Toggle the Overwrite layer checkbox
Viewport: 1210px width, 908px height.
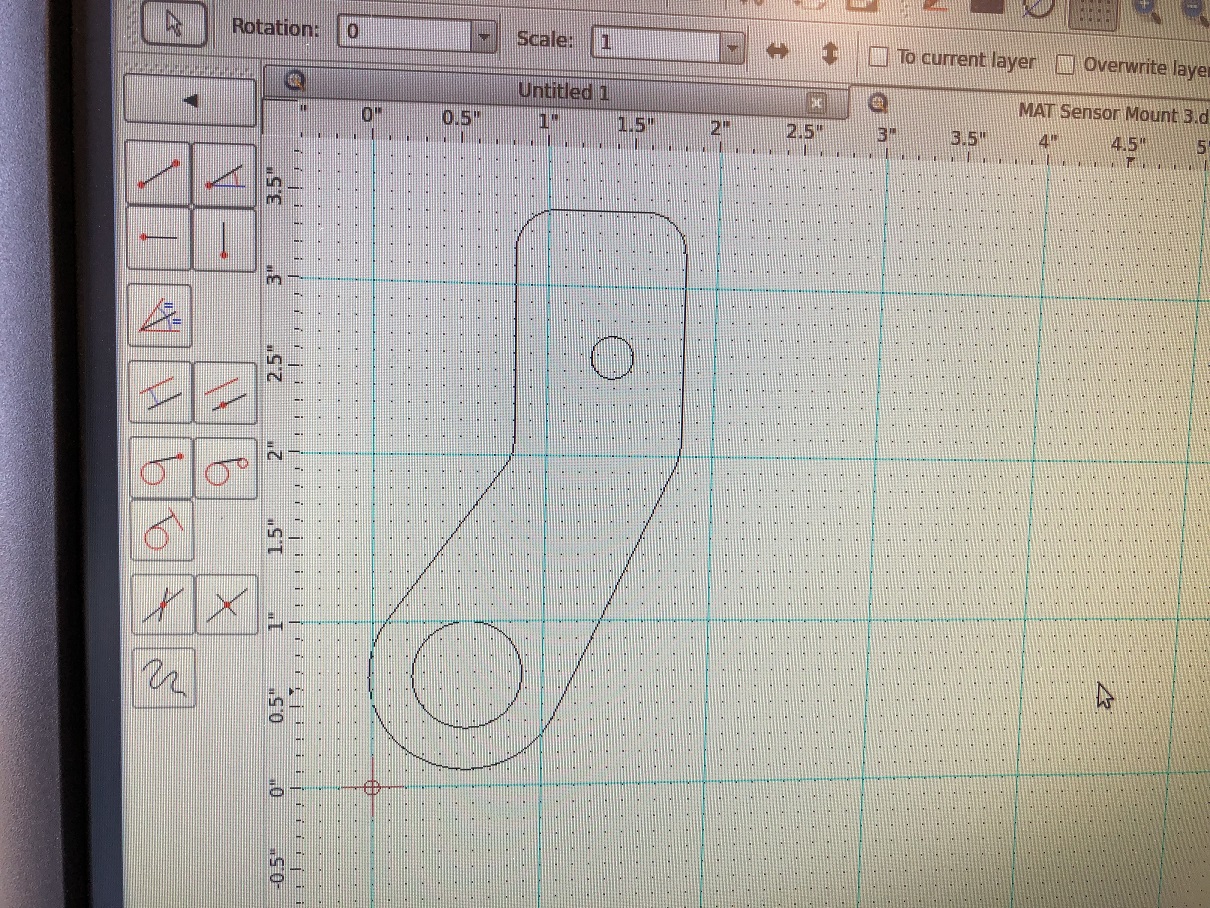pyautogui.click(x=1066, y=65)
